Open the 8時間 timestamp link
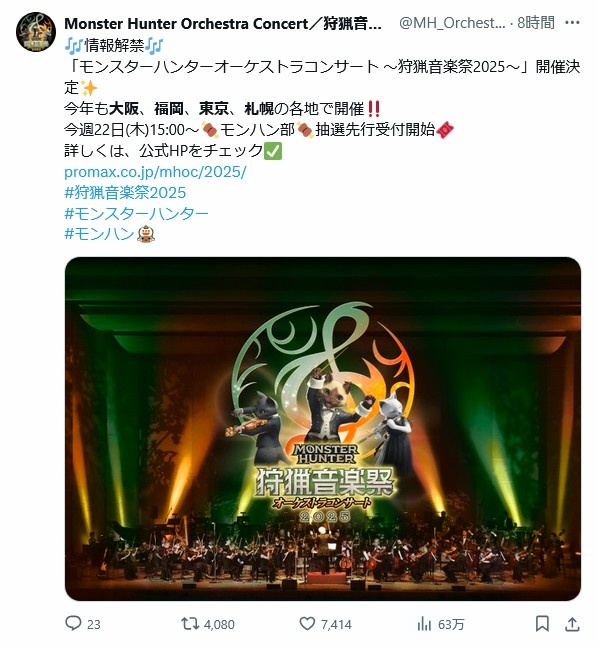 coord(536,23)
